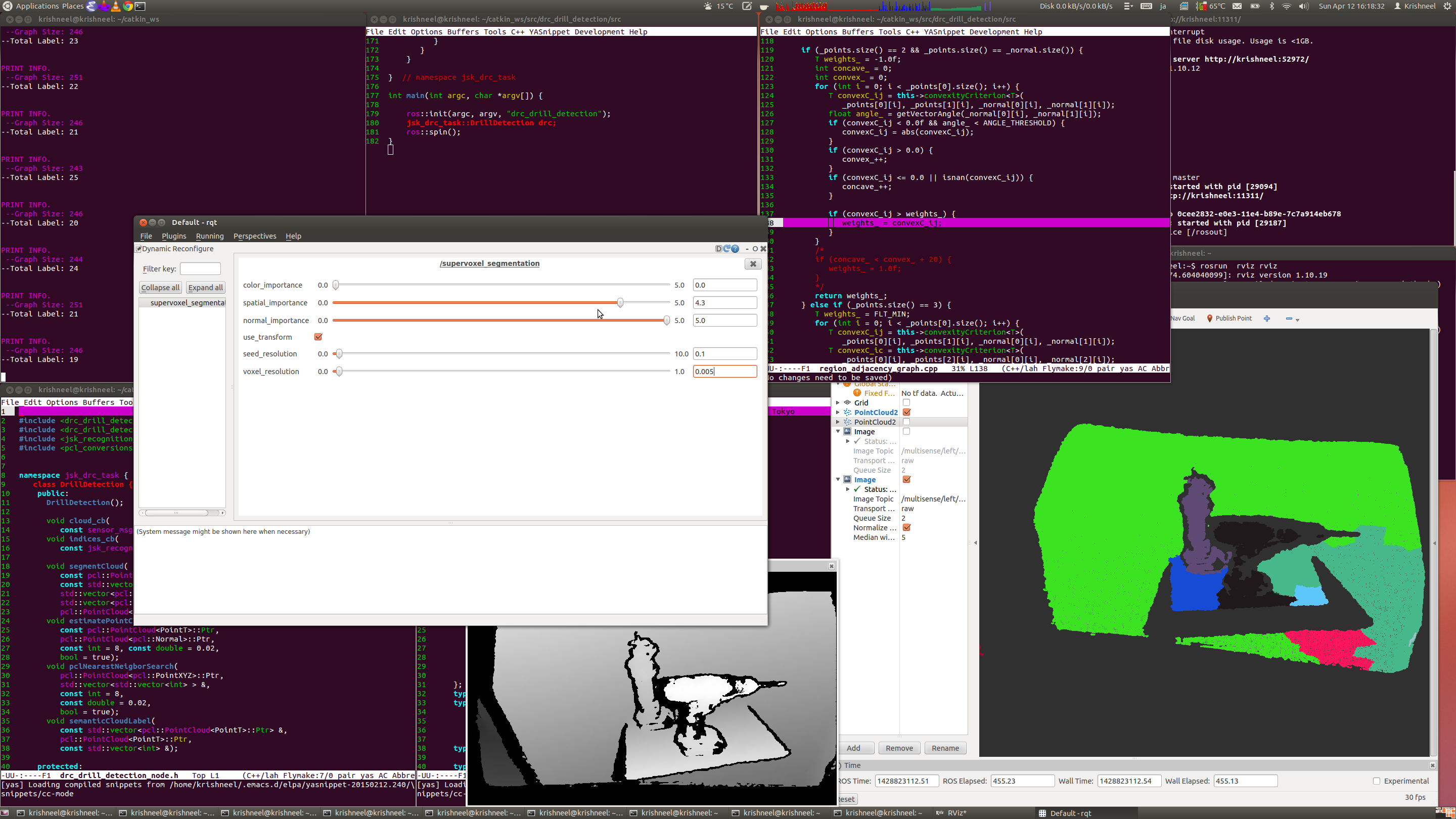Collapse the unchecked Image display item
This screenshot has width=1456, height=819.
(x=838, y=431)
